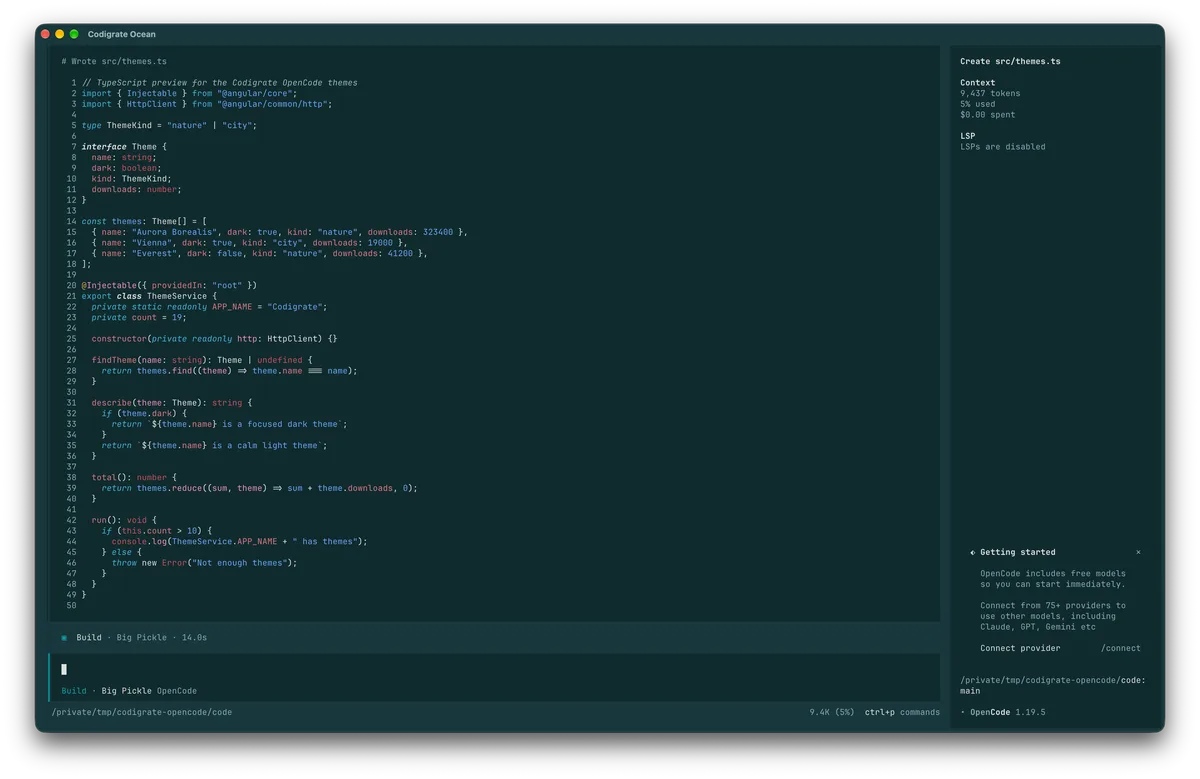Click the bullet icon before OpenCode 1.19.5
This screenshot has width=1200, height=779.
pos(963,713)
